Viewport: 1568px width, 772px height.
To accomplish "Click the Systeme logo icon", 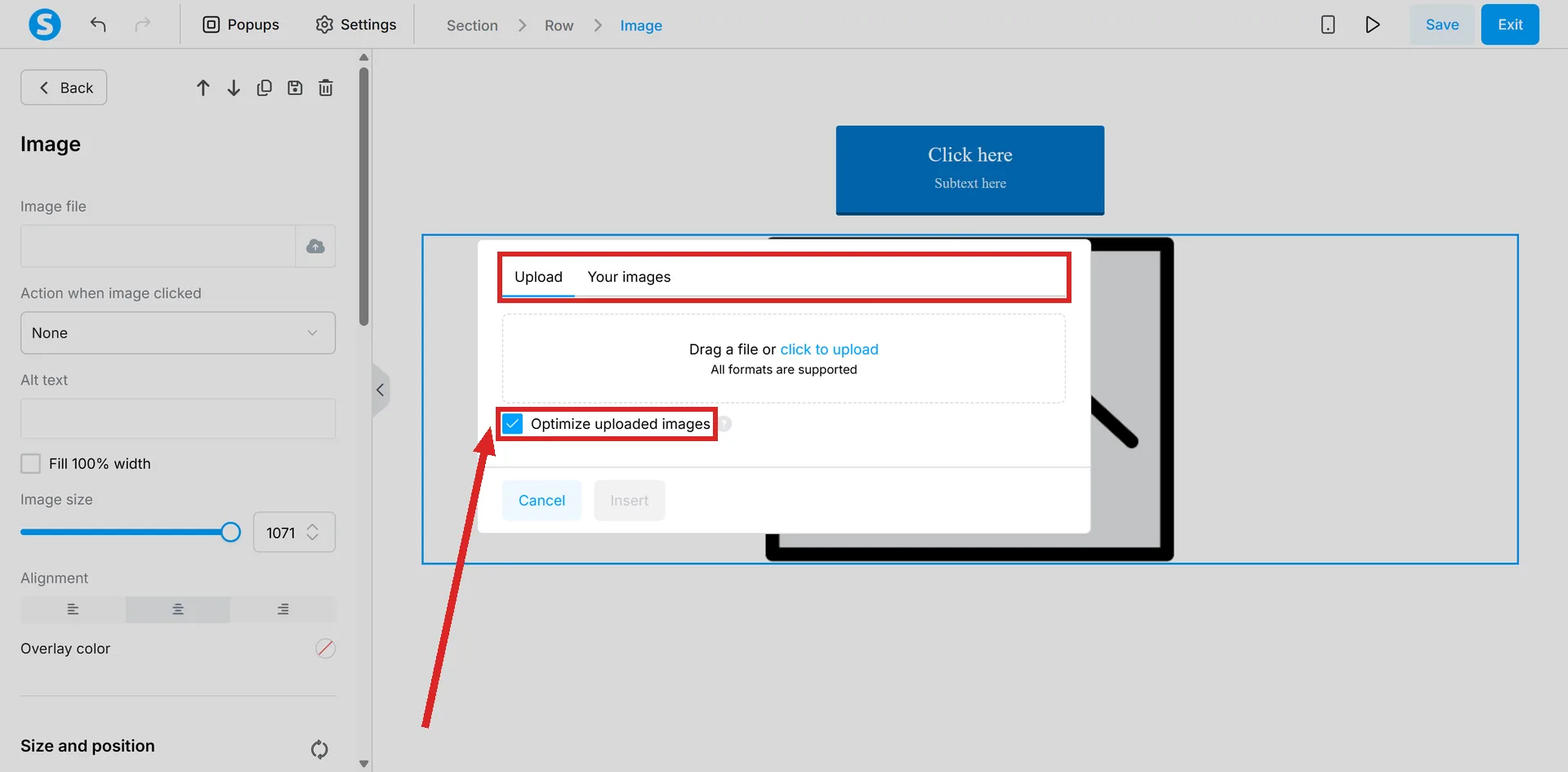I will 45,25.
